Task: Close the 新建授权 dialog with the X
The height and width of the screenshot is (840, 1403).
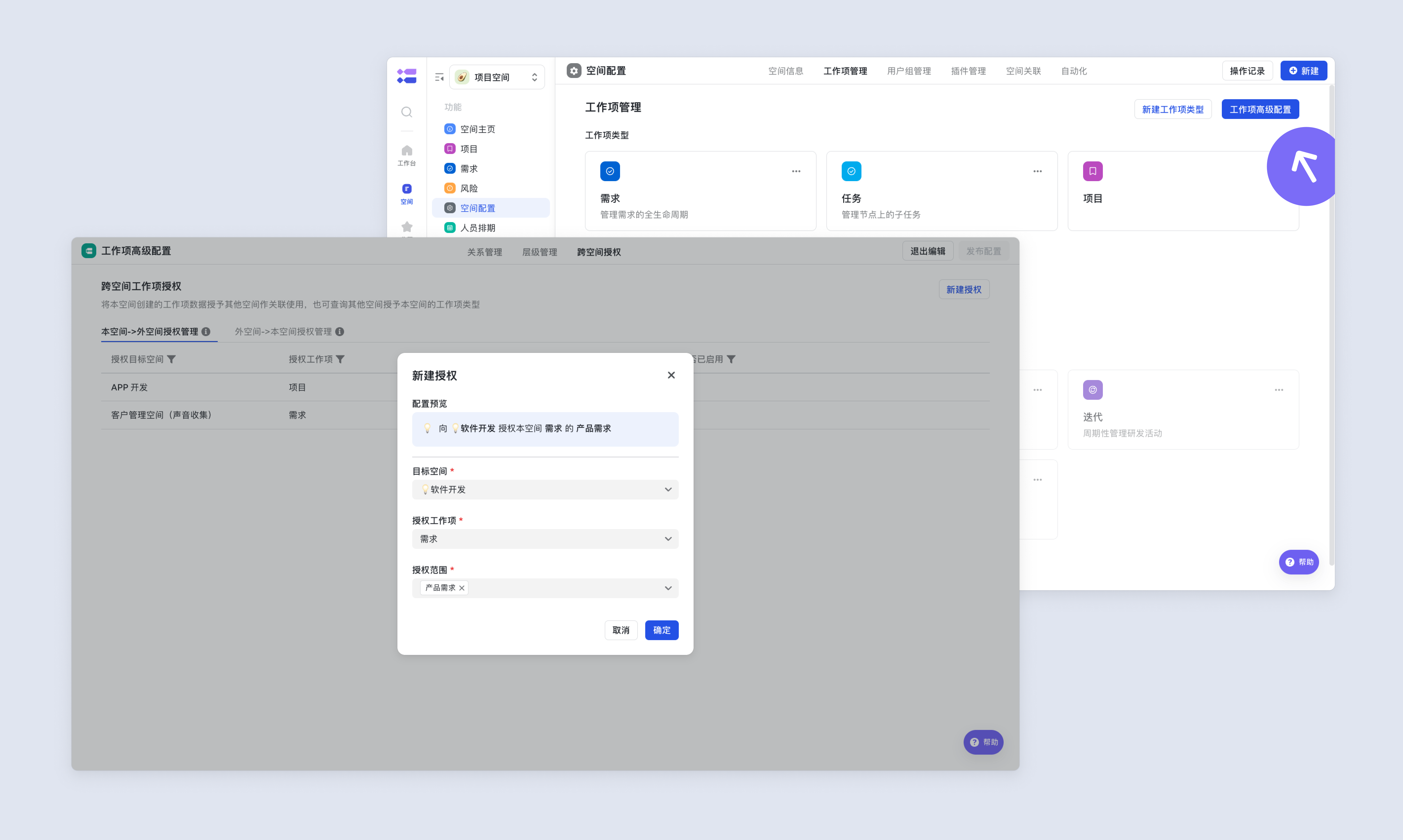Action: [x=671, y=375]
